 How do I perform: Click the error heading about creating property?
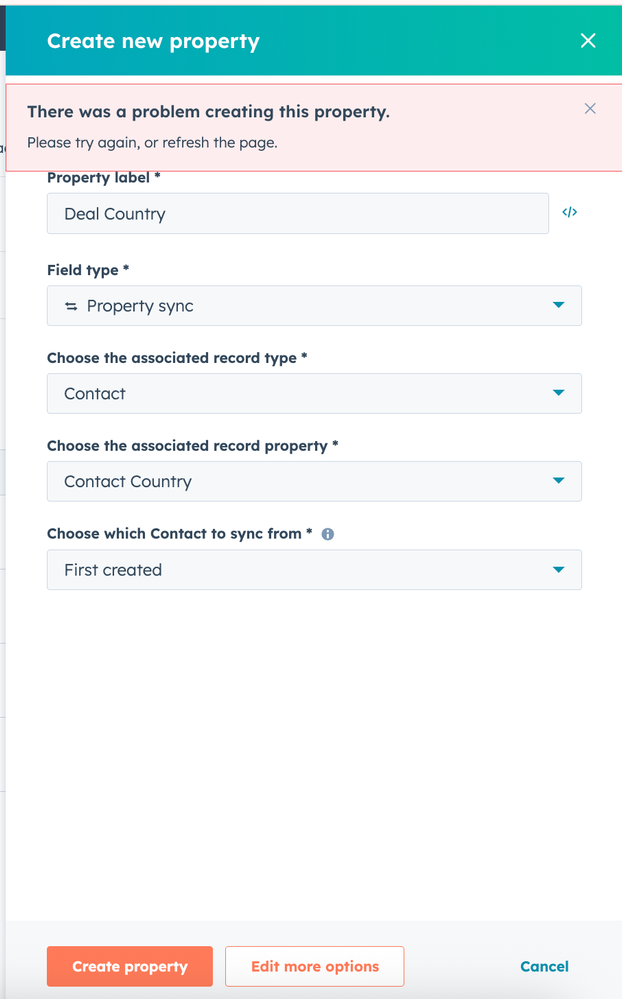208,112
